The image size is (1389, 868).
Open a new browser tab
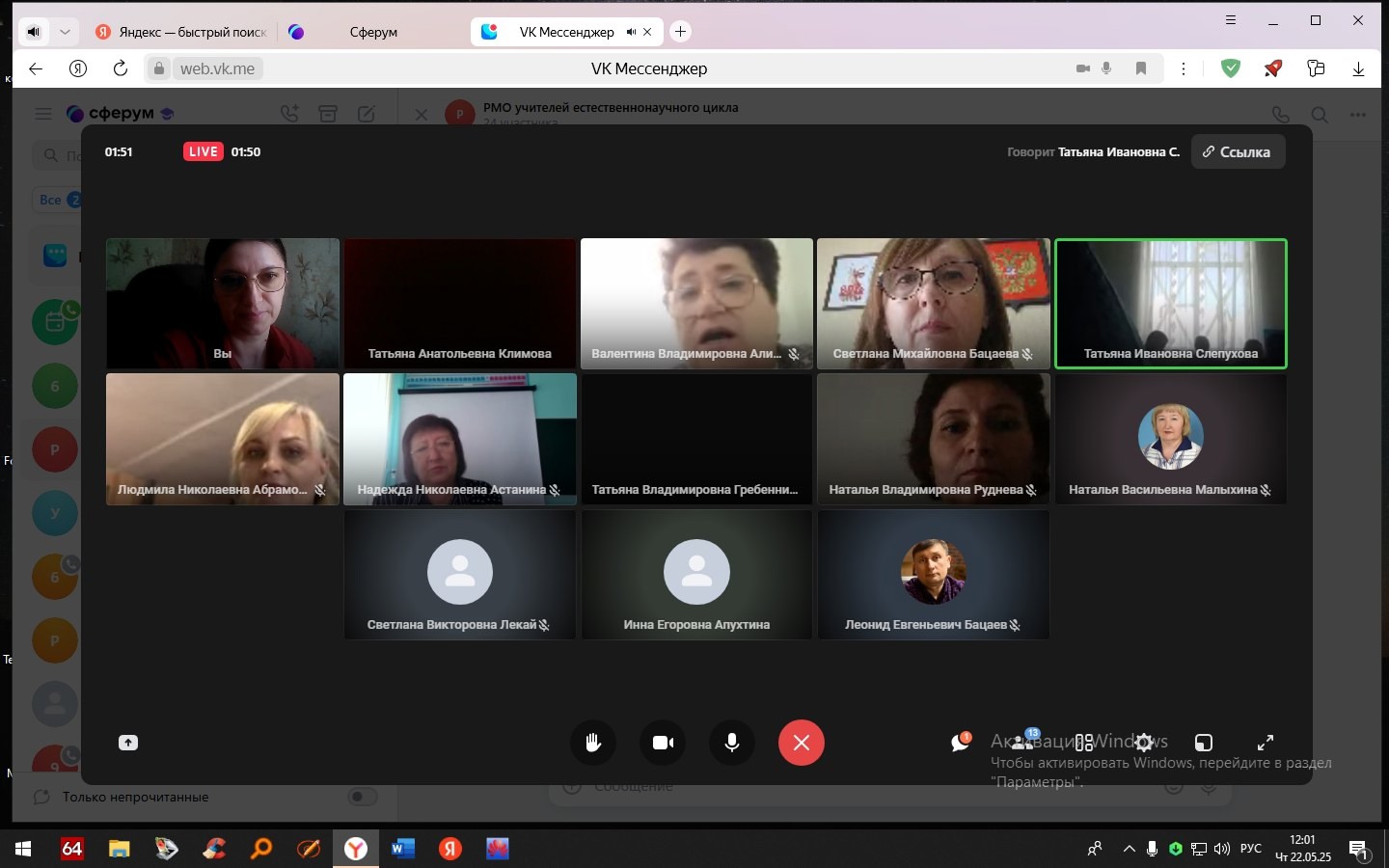[x=680, y=32]
